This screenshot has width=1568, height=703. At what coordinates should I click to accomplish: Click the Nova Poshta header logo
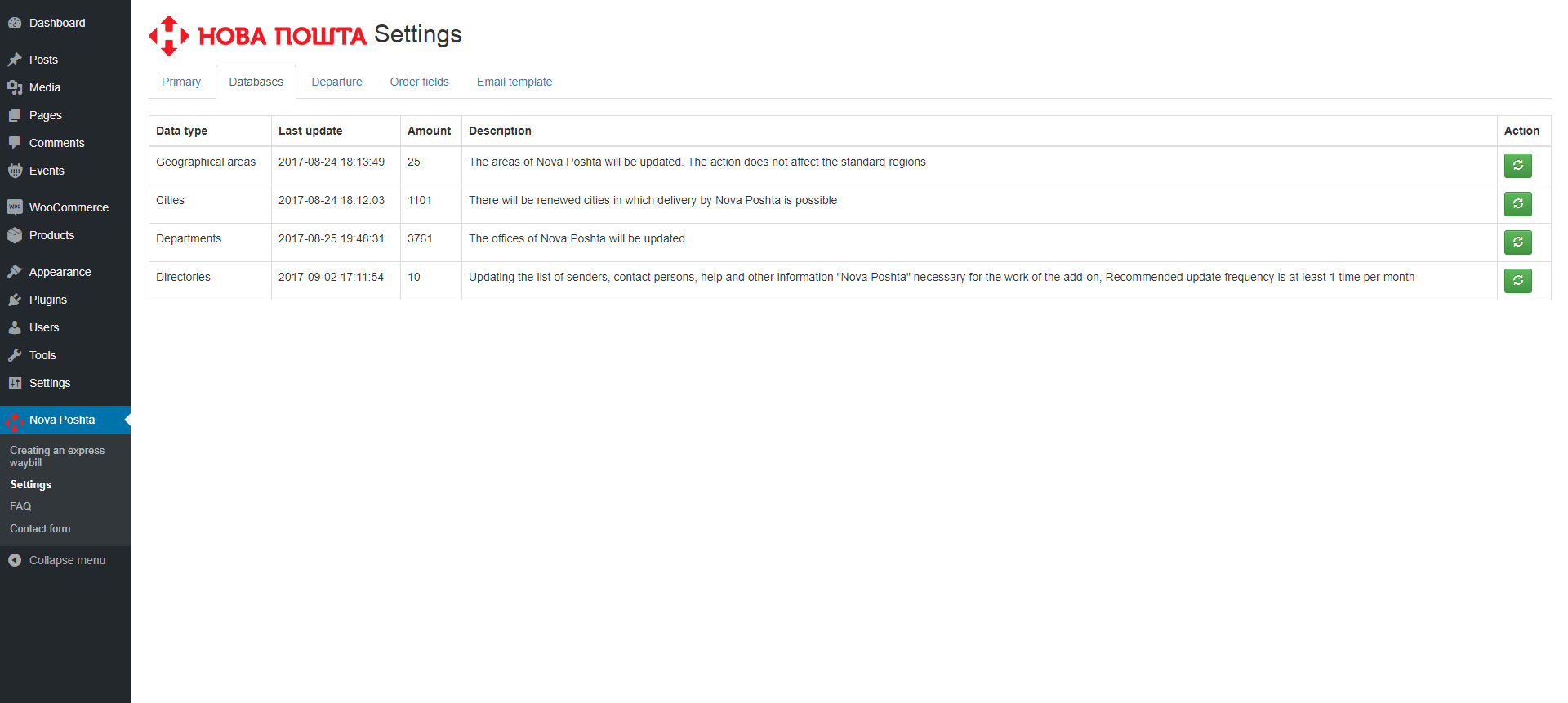[x=257, y=36]
